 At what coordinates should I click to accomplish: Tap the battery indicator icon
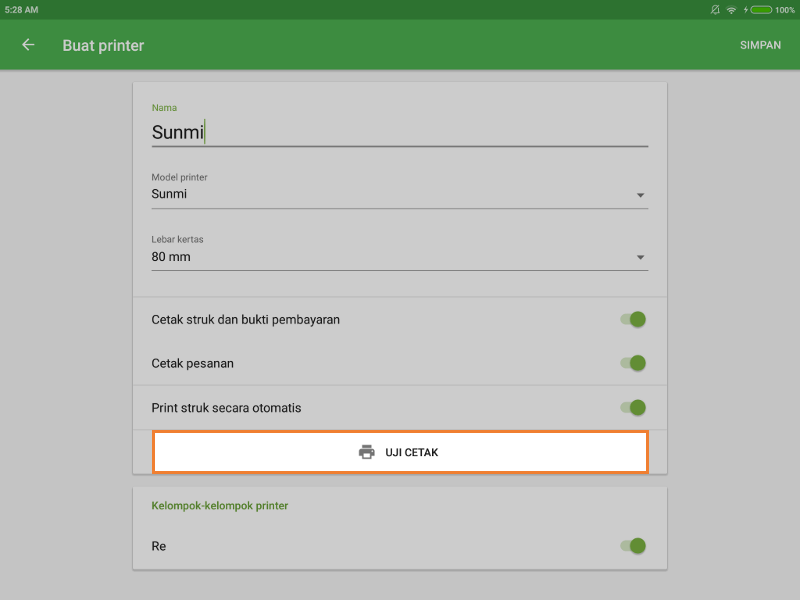[761, 9]
